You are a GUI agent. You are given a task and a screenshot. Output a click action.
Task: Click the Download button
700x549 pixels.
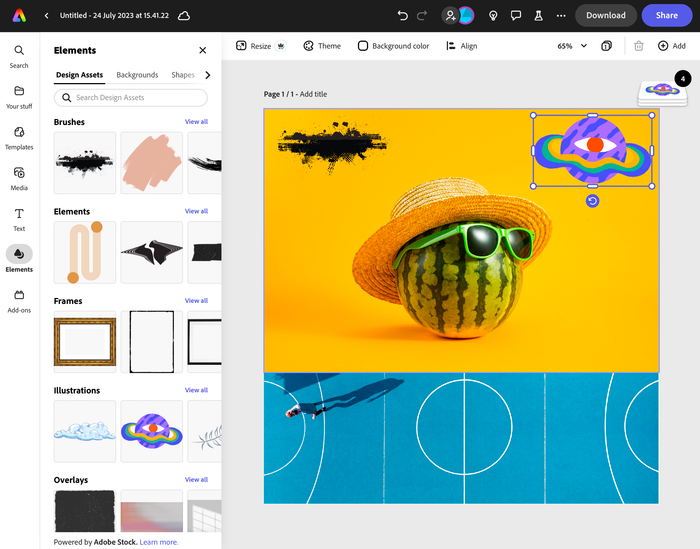(x=605, y=16)
